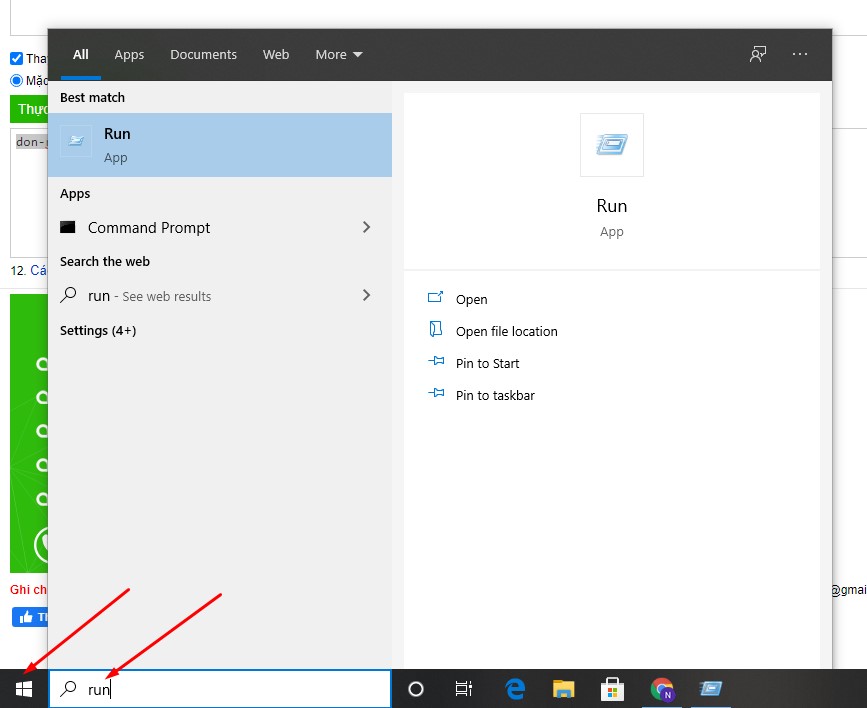Open Google Chrome from taskbar
The image size is (867, 708).
tap(662, 689)
